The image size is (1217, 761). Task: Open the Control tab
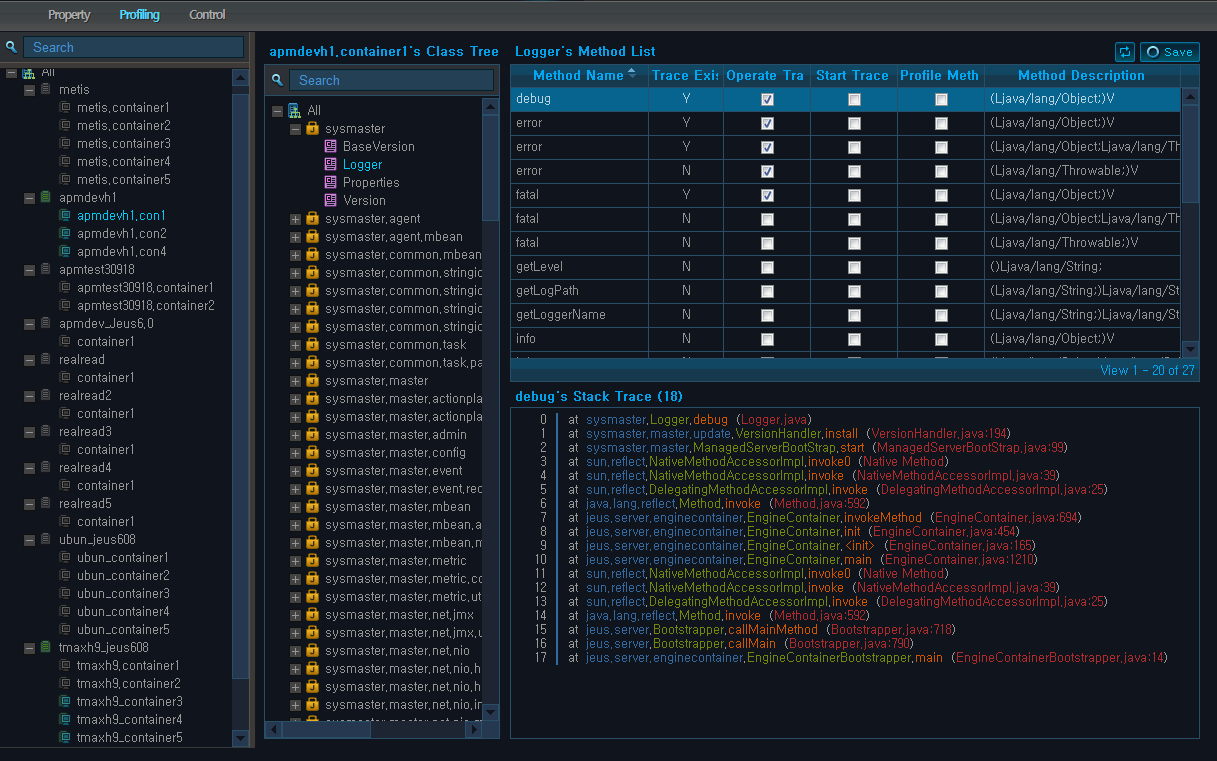pos(207,15)
